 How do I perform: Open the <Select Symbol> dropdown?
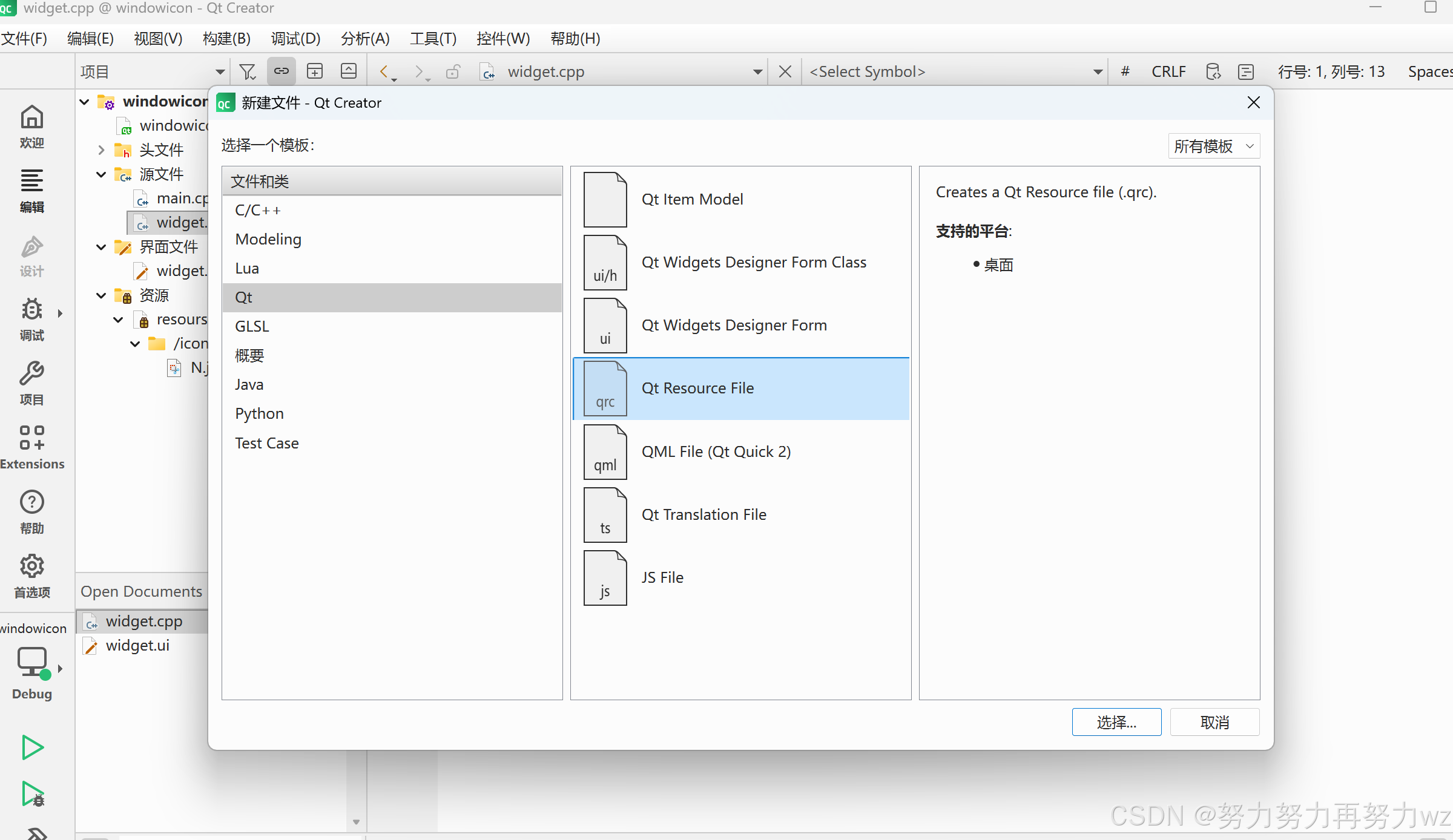click(x=957, y=71)
